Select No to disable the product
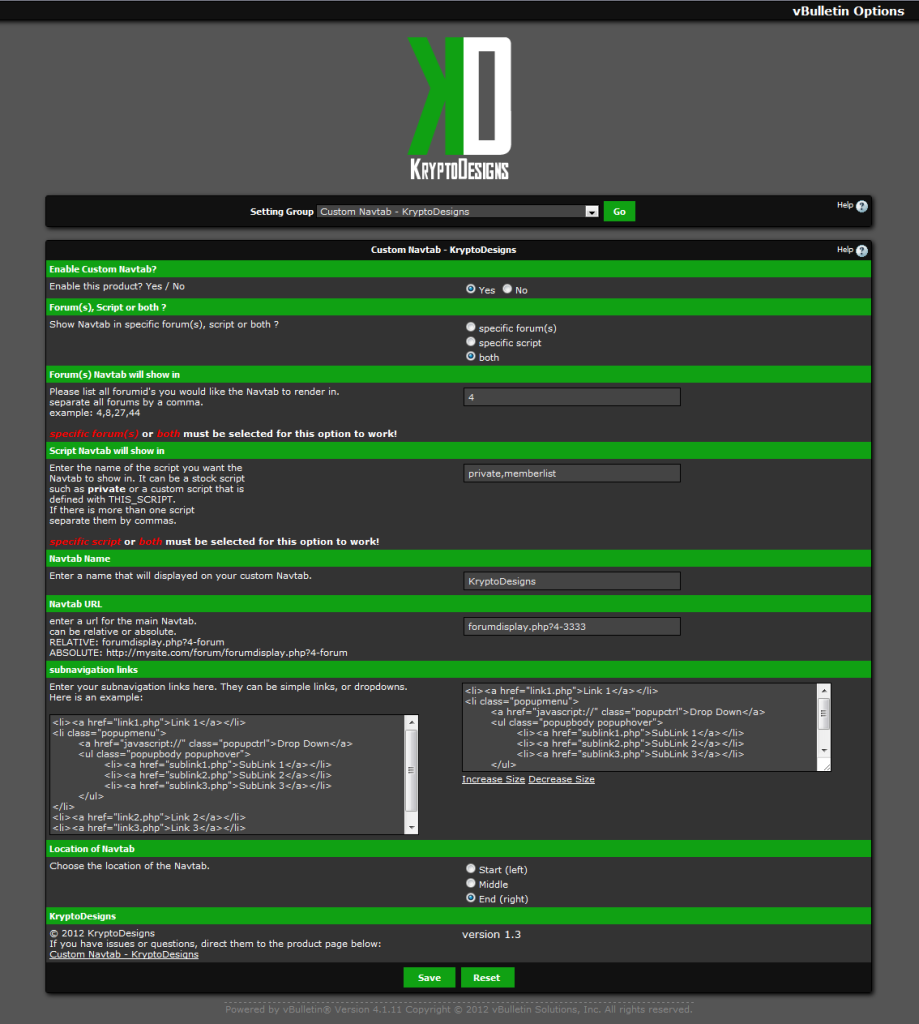This screenshot has width=919, height=1024. 508,289
